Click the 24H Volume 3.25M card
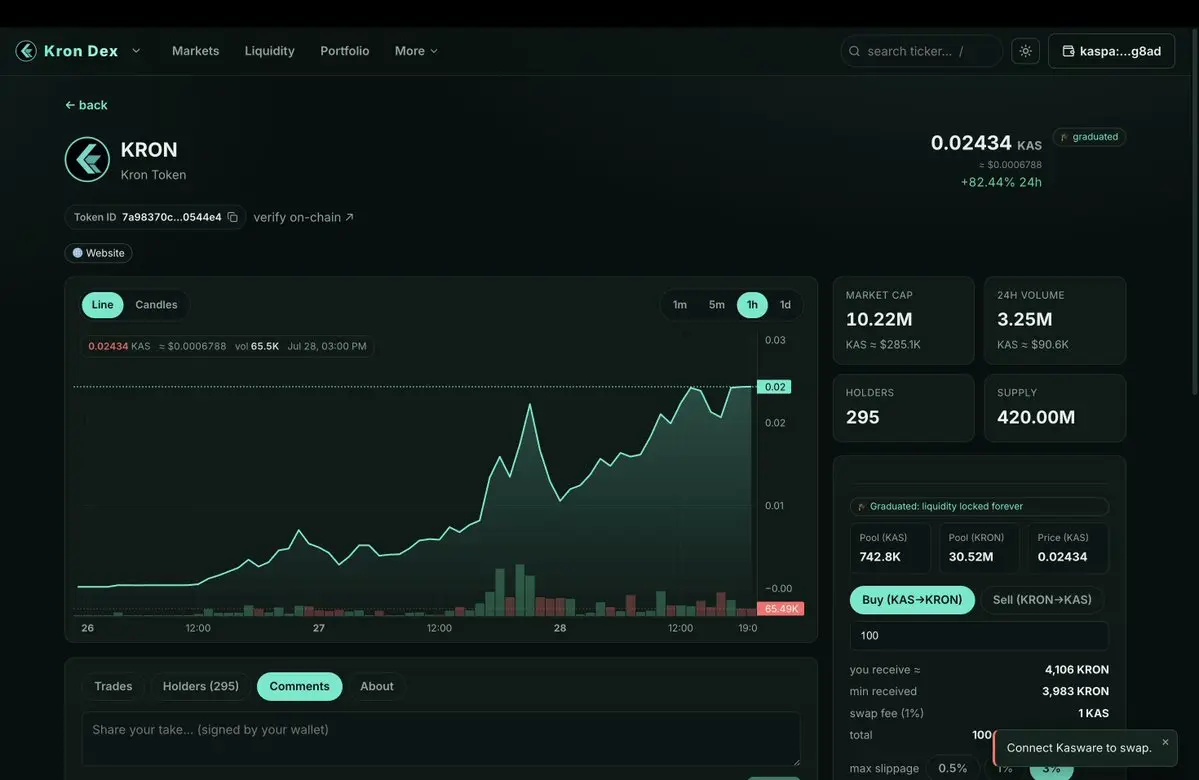This screenshot has height=780, width=1199. coord(1054,320)
